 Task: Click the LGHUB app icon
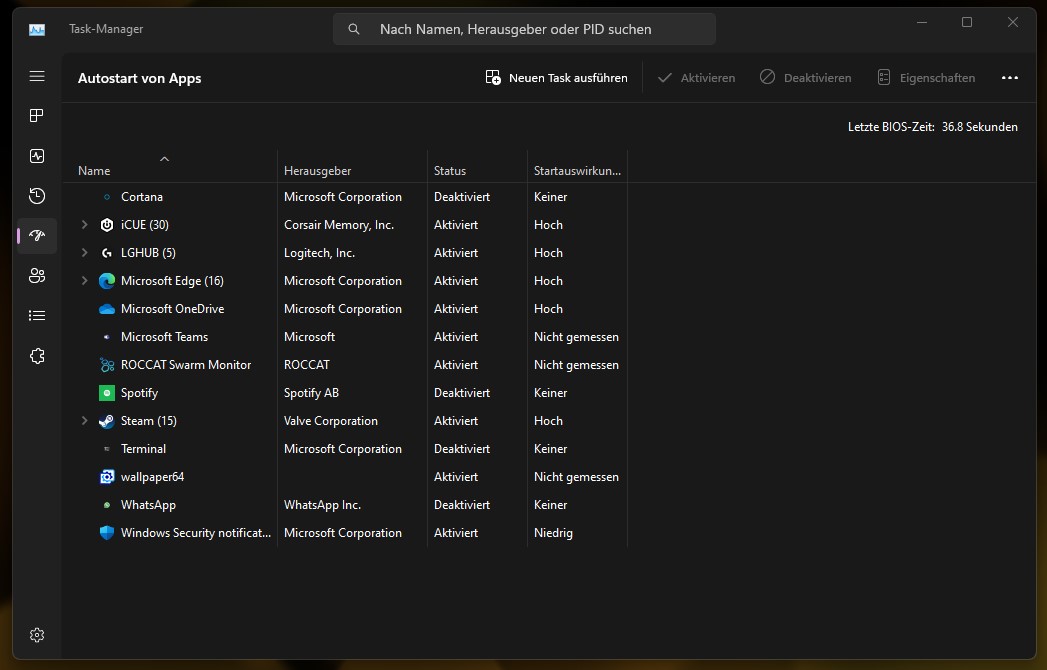[107, 253]
